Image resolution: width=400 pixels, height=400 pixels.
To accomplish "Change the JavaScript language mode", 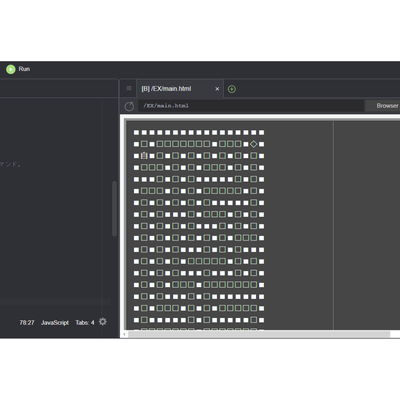I will click(x=55, y=323).
